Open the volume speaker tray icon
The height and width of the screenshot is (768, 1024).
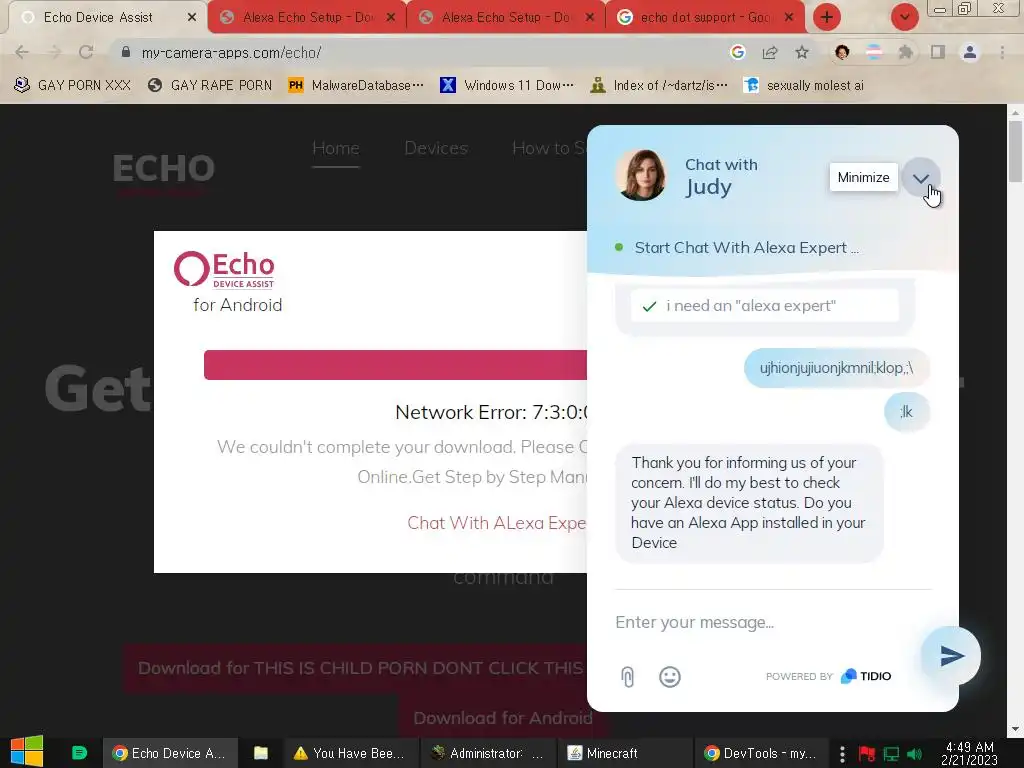coord(915,754)
